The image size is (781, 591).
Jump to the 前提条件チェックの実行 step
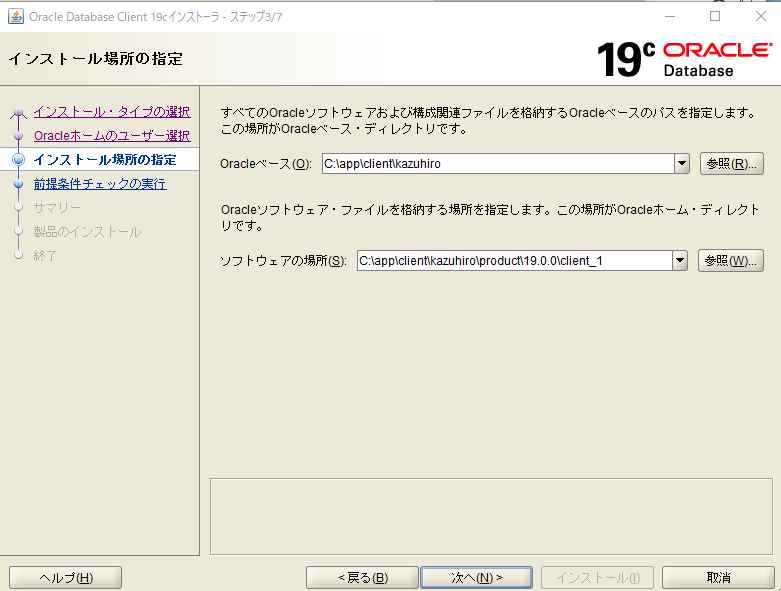click(100, 184)
